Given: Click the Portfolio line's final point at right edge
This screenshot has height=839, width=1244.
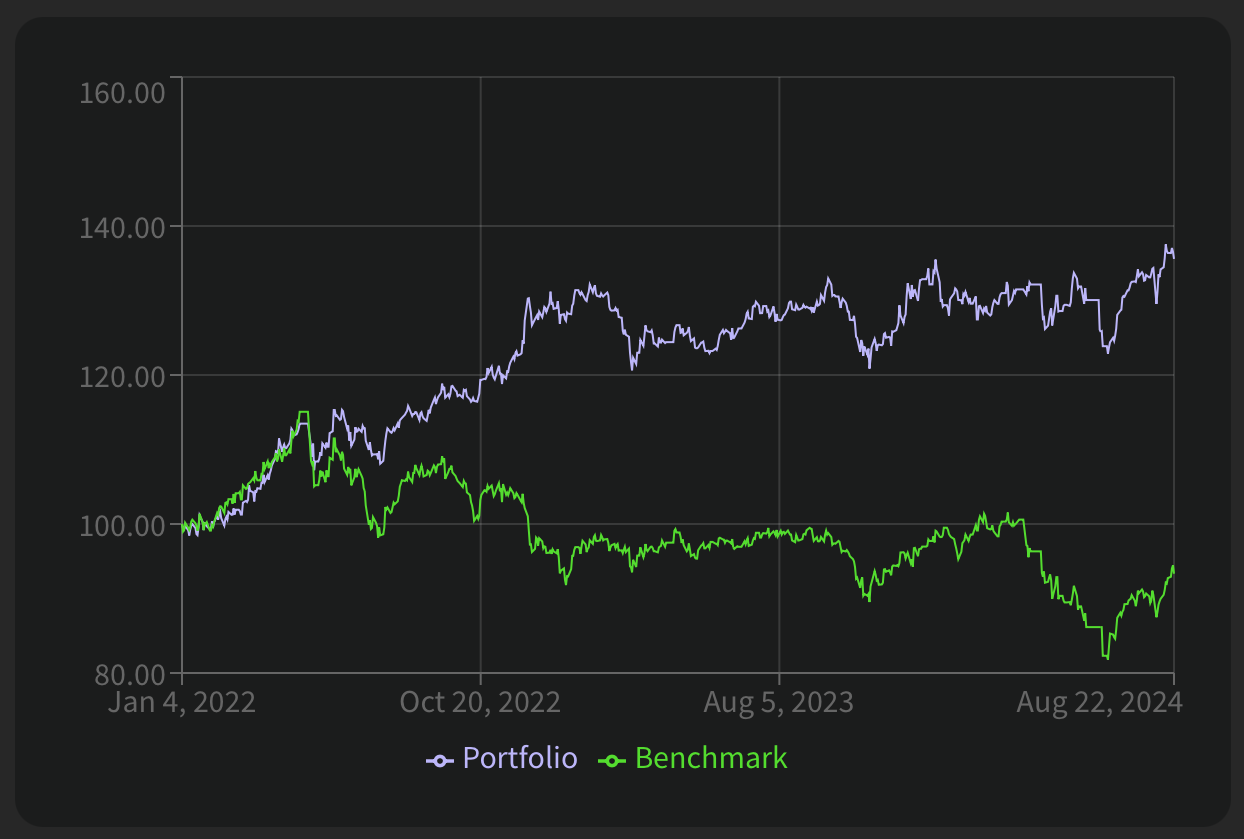Looking at the screenshot, I should point(1173,258).
